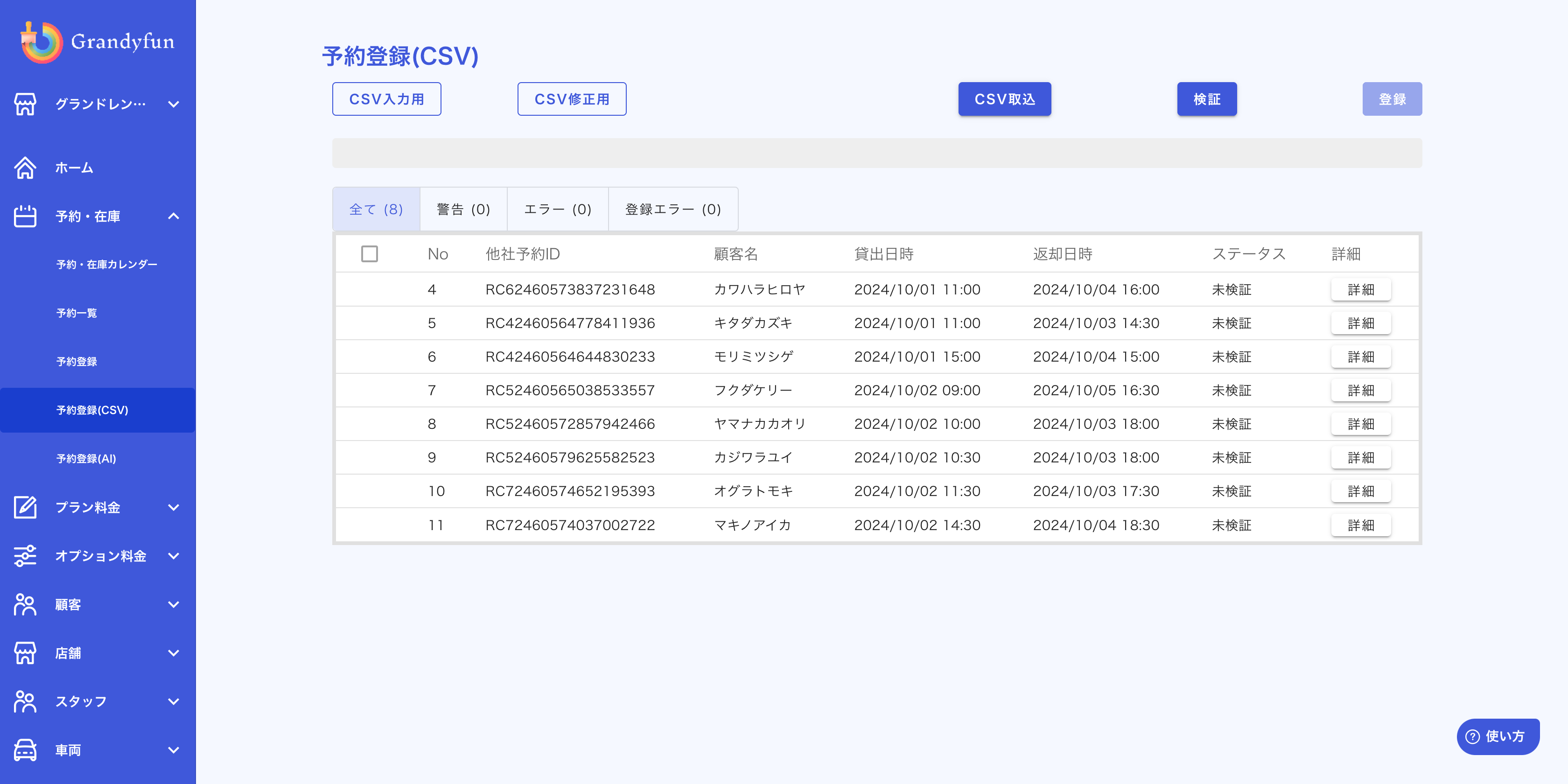Click the Grandyfun logo icon
1568x784 pixels.
42,42
